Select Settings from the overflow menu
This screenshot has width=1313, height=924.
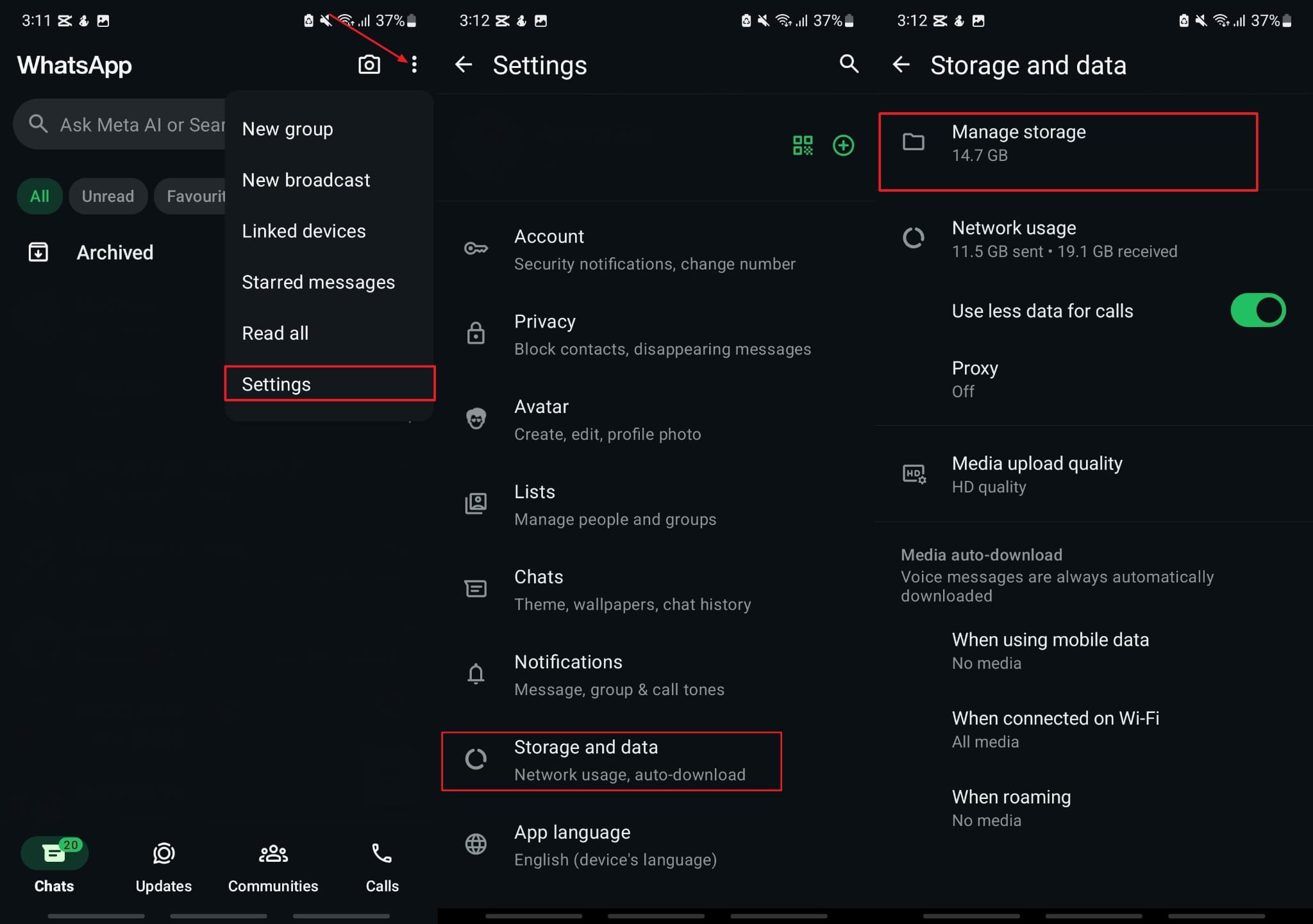[x=276, y=383]
